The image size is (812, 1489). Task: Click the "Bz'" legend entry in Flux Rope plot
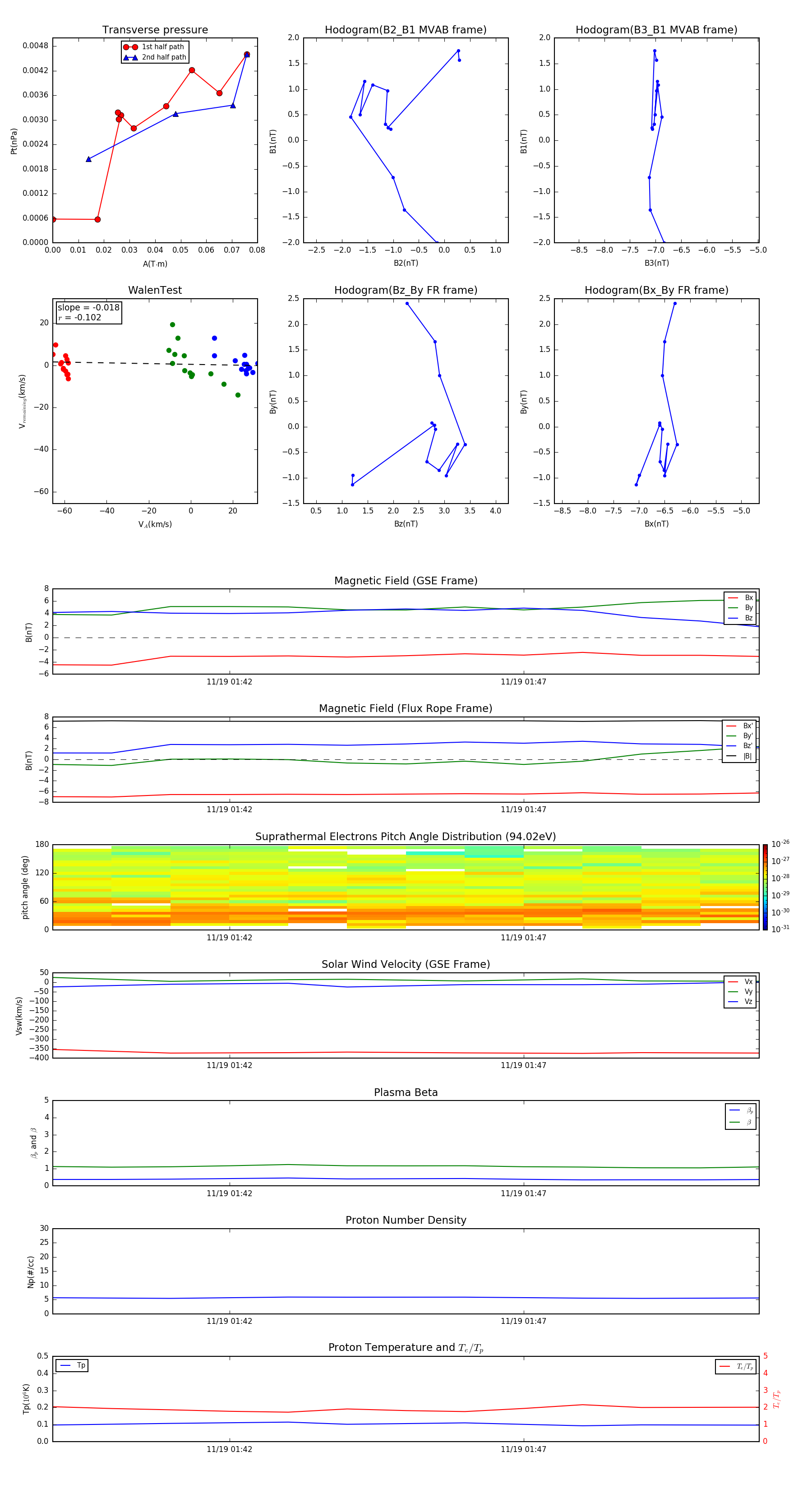point(739,746)
